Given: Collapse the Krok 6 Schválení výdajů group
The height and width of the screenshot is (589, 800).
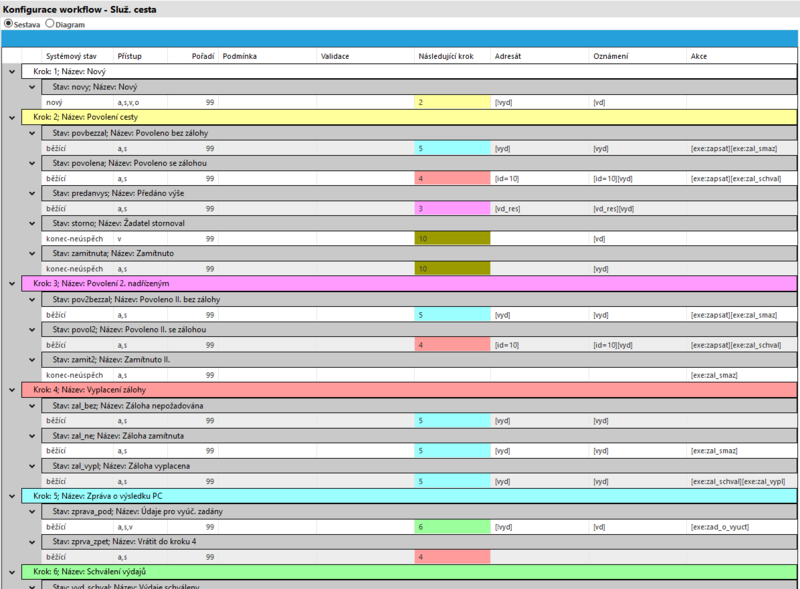Looking at the screenshot, I should [12, 572].
